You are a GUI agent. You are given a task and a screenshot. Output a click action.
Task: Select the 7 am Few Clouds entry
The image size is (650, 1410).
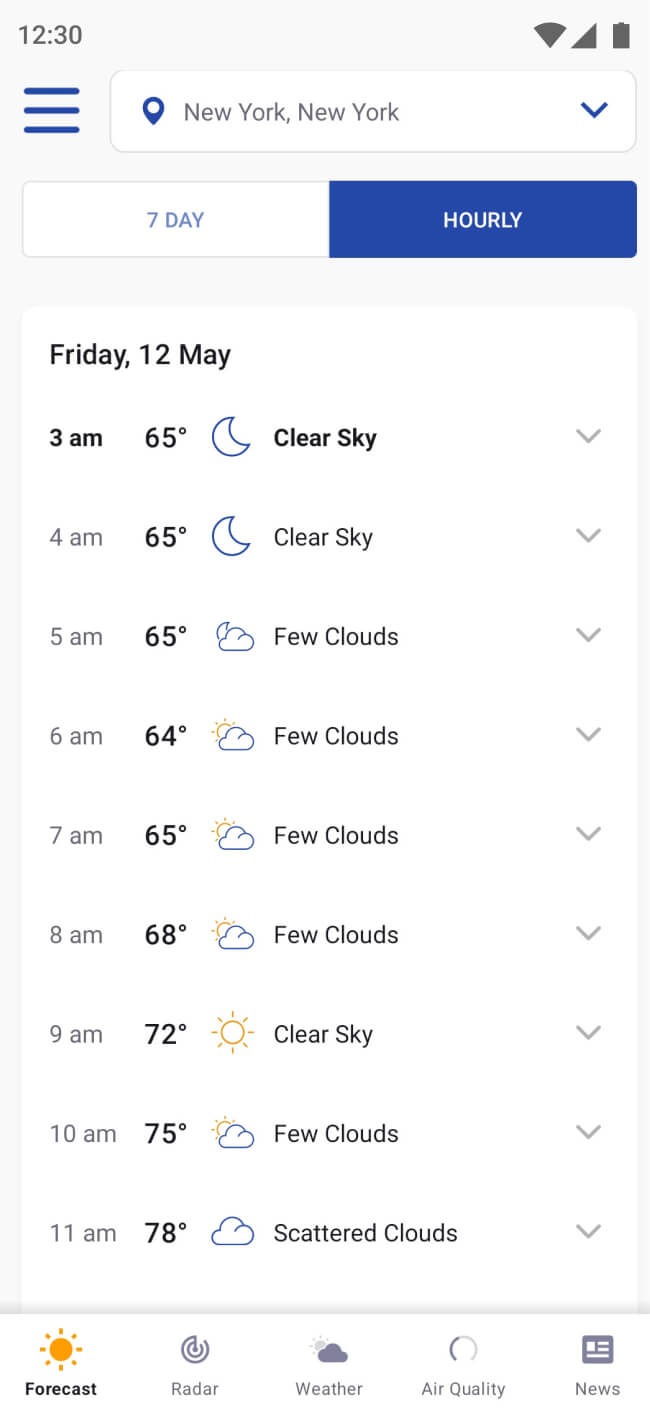point(329,835)
